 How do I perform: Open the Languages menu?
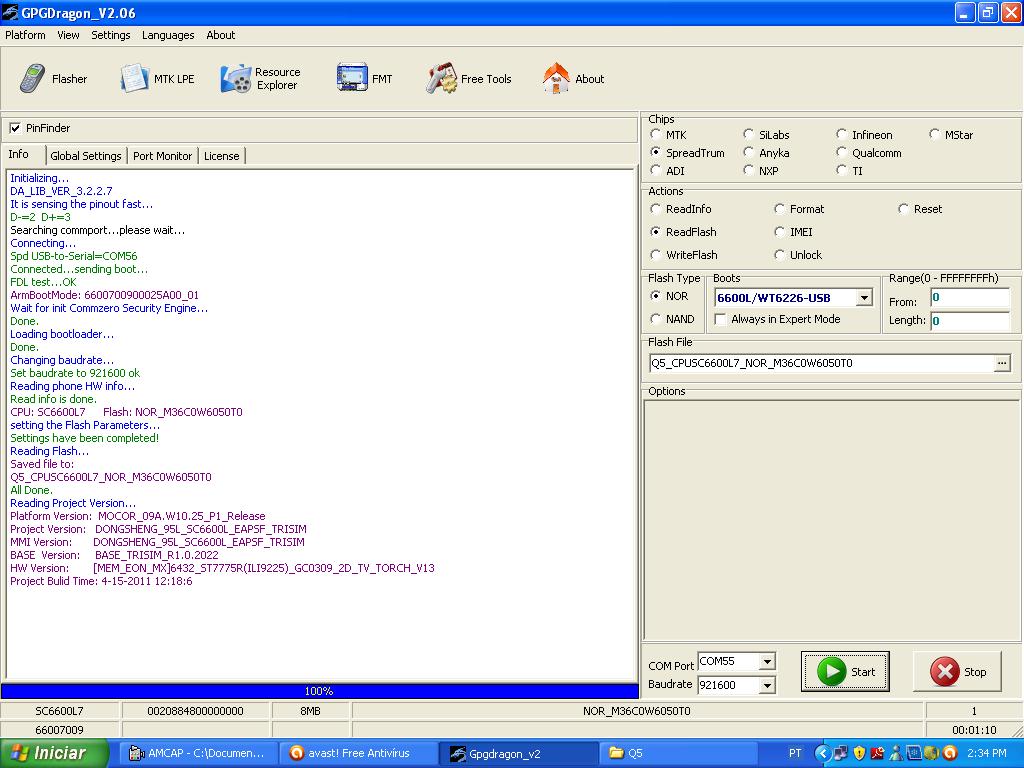pyautogui.click(x=168, y=35)
